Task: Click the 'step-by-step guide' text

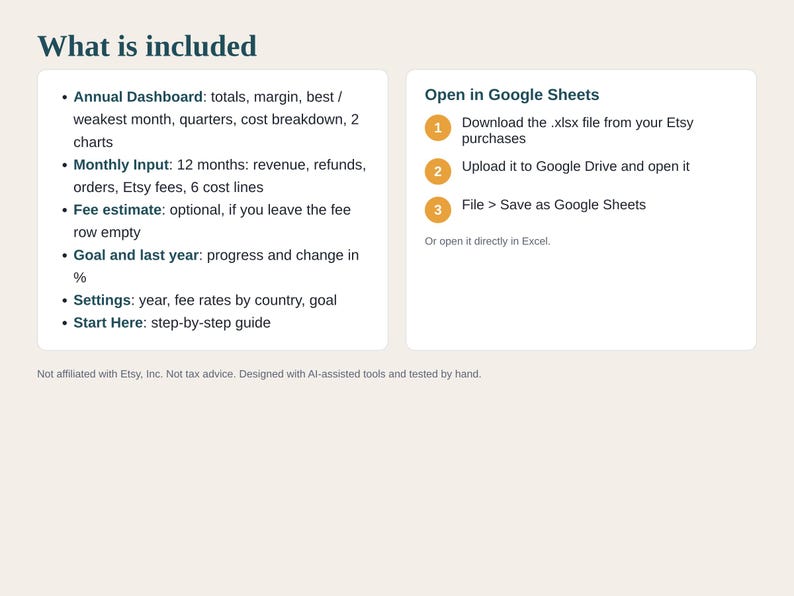Action: click(x=211, y=323)
